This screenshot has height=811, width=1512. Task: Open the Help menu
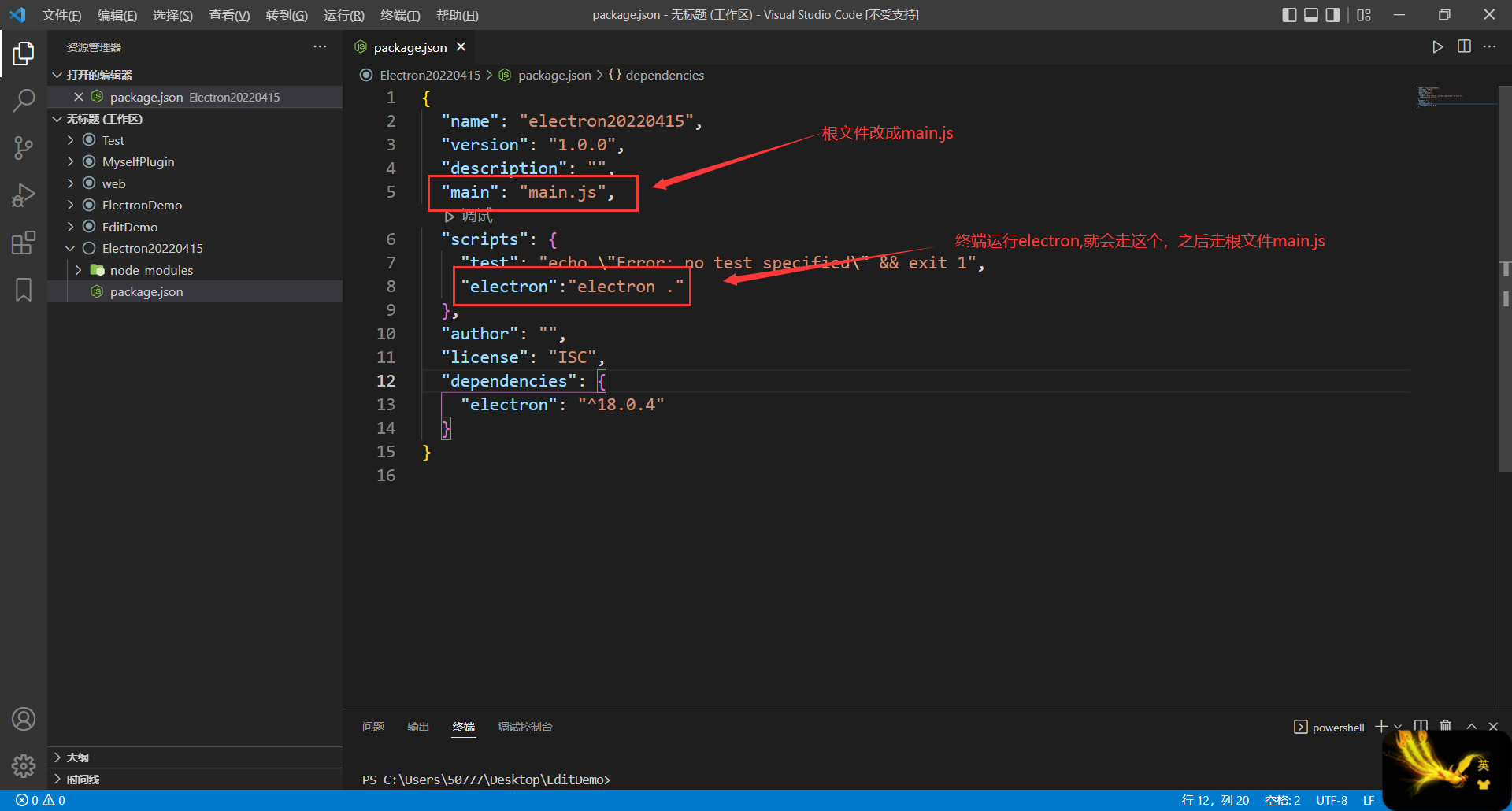click(x=458, y=15)
